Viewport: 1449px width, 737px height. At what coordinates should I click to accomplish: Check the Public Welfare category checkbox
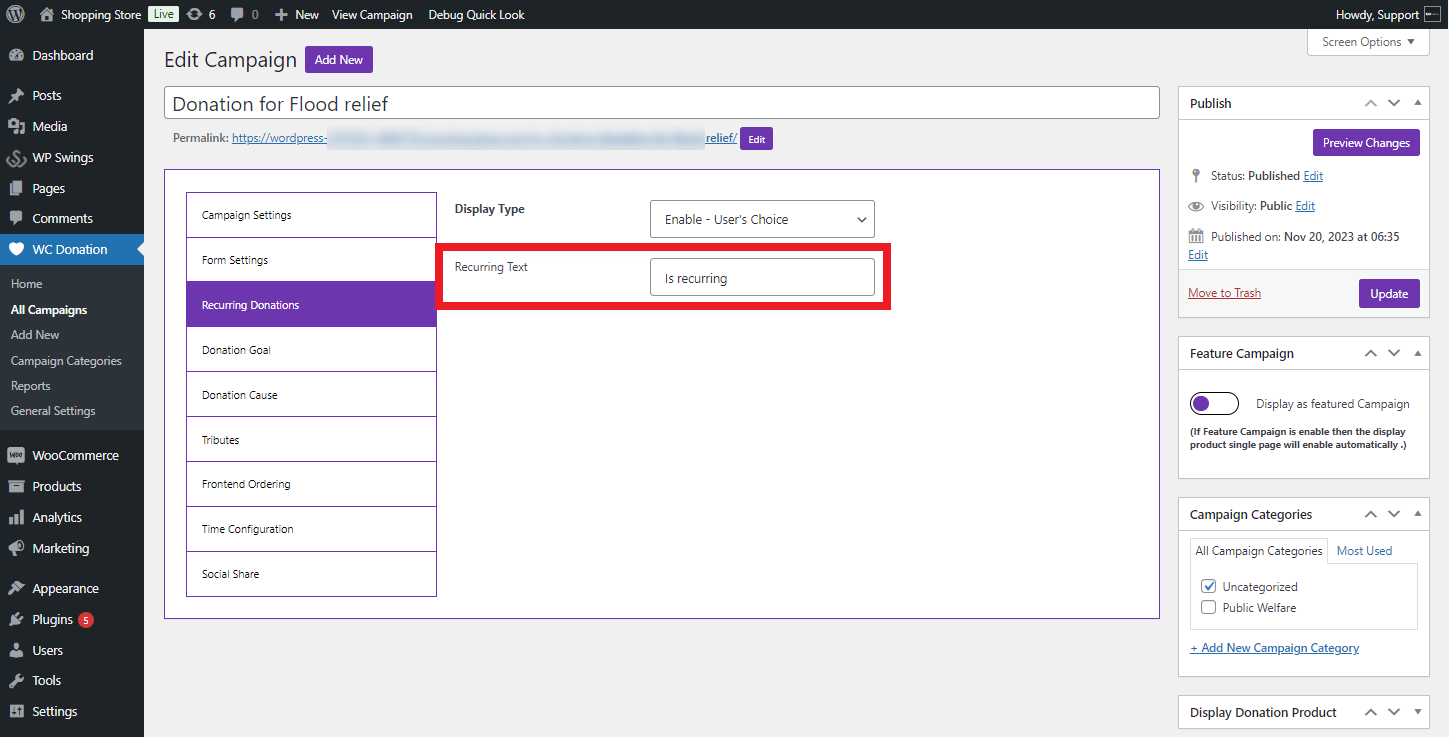[x=1208, y=608]
